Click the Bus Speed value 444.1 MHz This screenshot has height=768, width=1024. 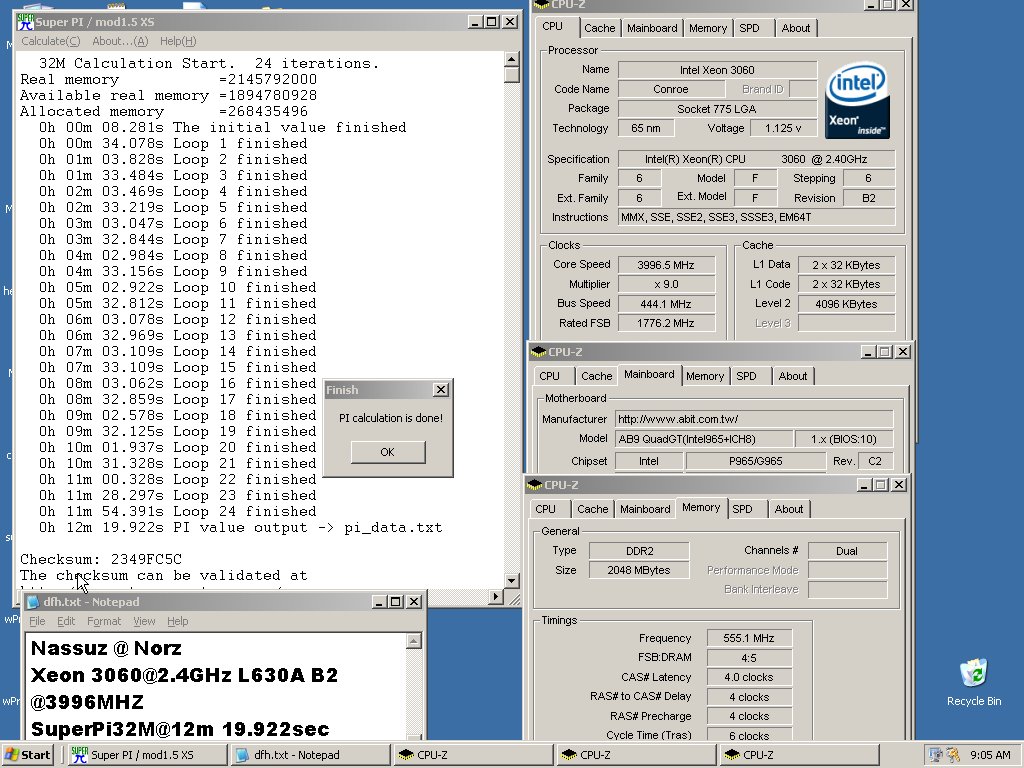pyautogui.click(x=666, y=304)
